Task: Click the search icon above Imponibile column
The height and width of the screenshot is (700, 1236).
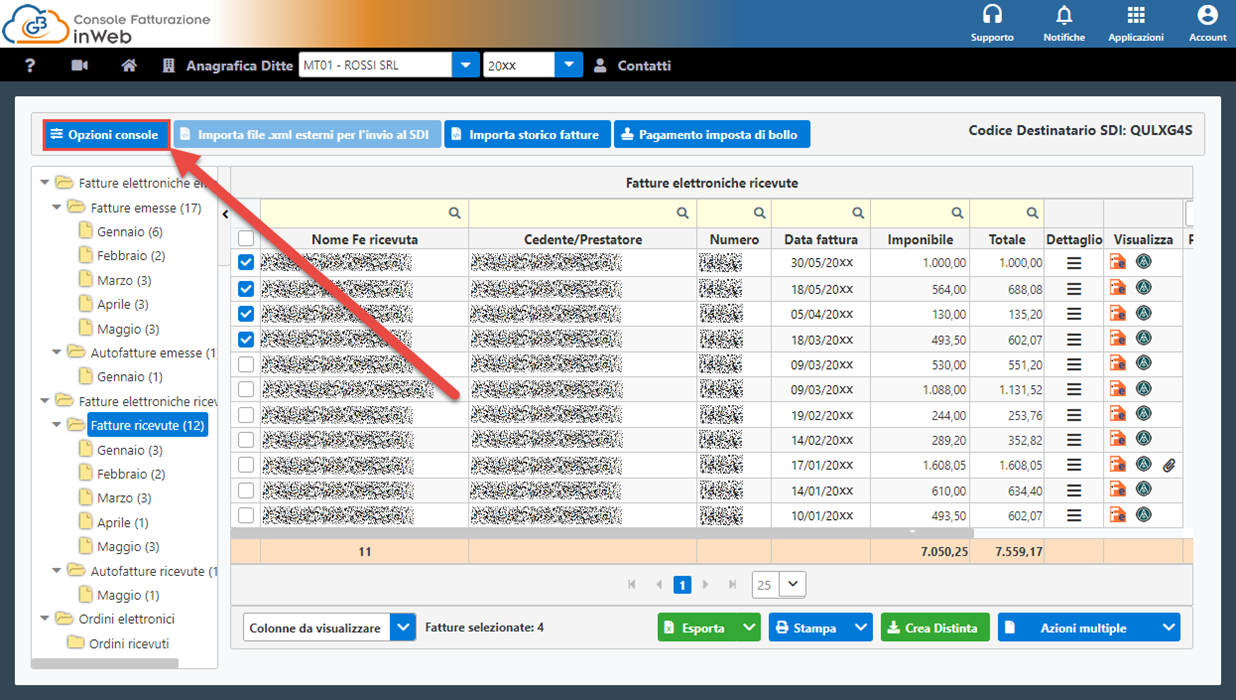Action: coord(957,213)
